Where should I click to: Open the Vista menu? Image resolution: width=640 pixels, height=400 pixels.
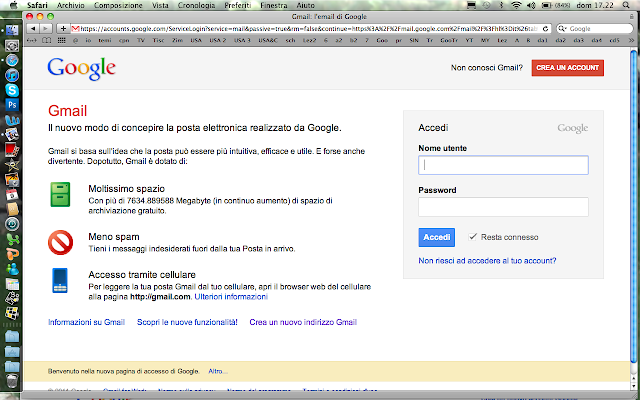[160, 5]
